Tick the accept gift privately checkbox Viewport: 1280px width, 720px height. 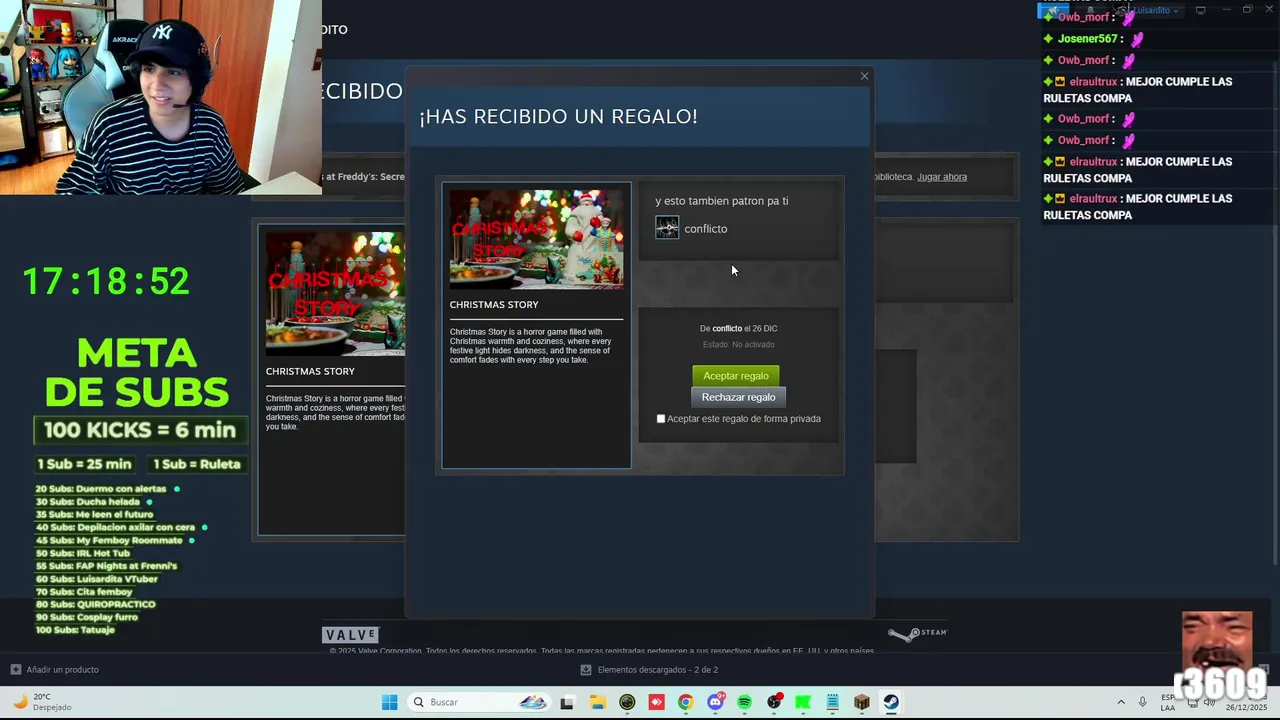660,419
